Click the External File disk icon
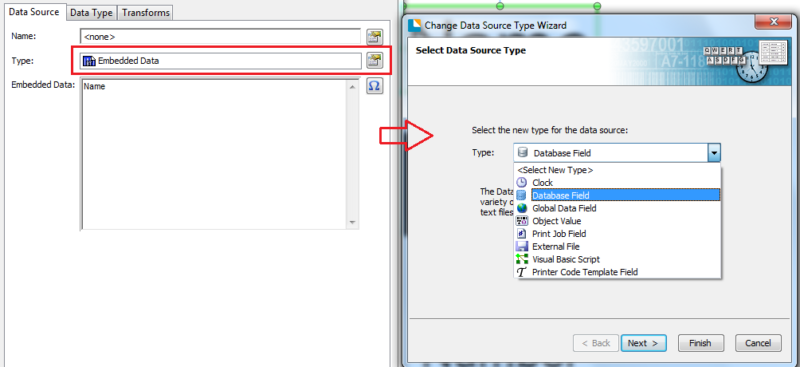The height and width of the screenshot is (367, 800). [521, 247]
